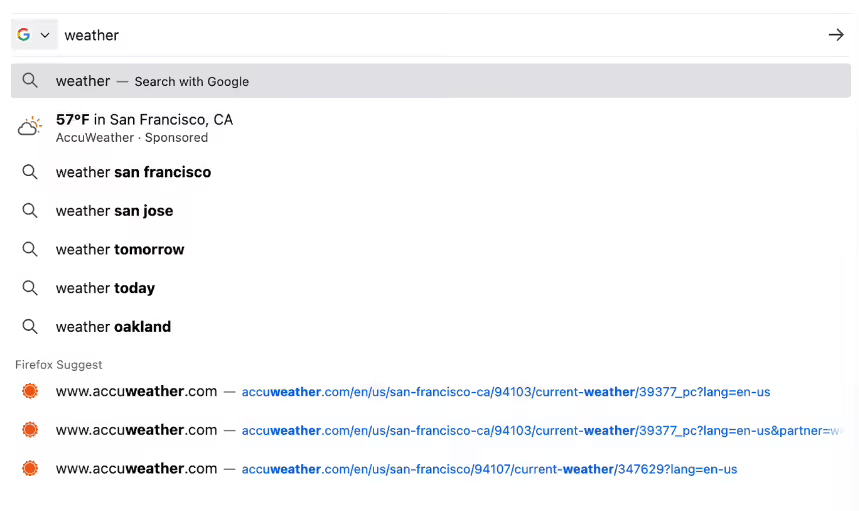Click the partly sunny weather icon

30,127
